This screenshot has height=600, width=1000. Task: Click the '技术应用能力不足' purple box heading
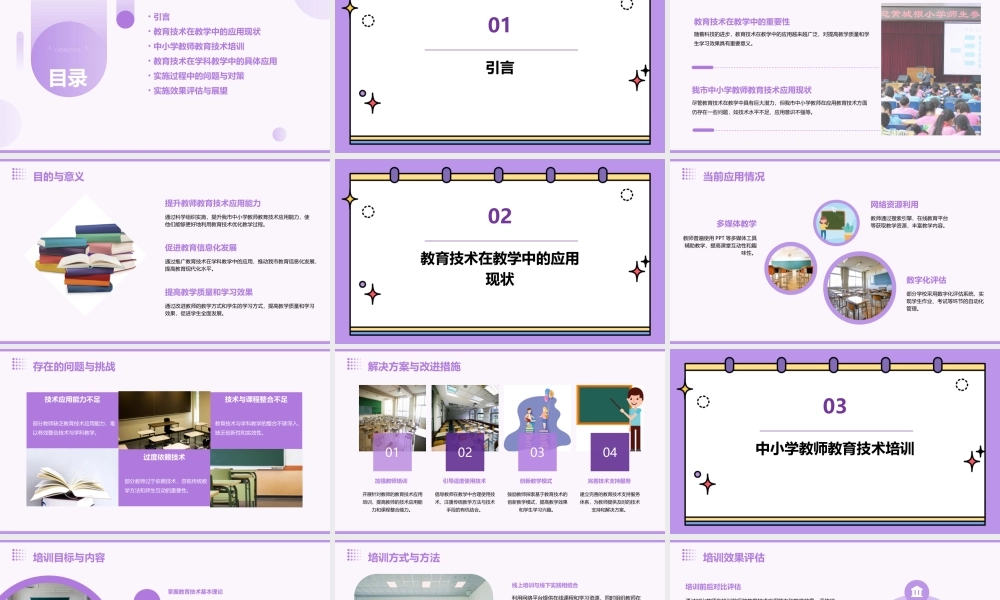[x=72, y=399]
